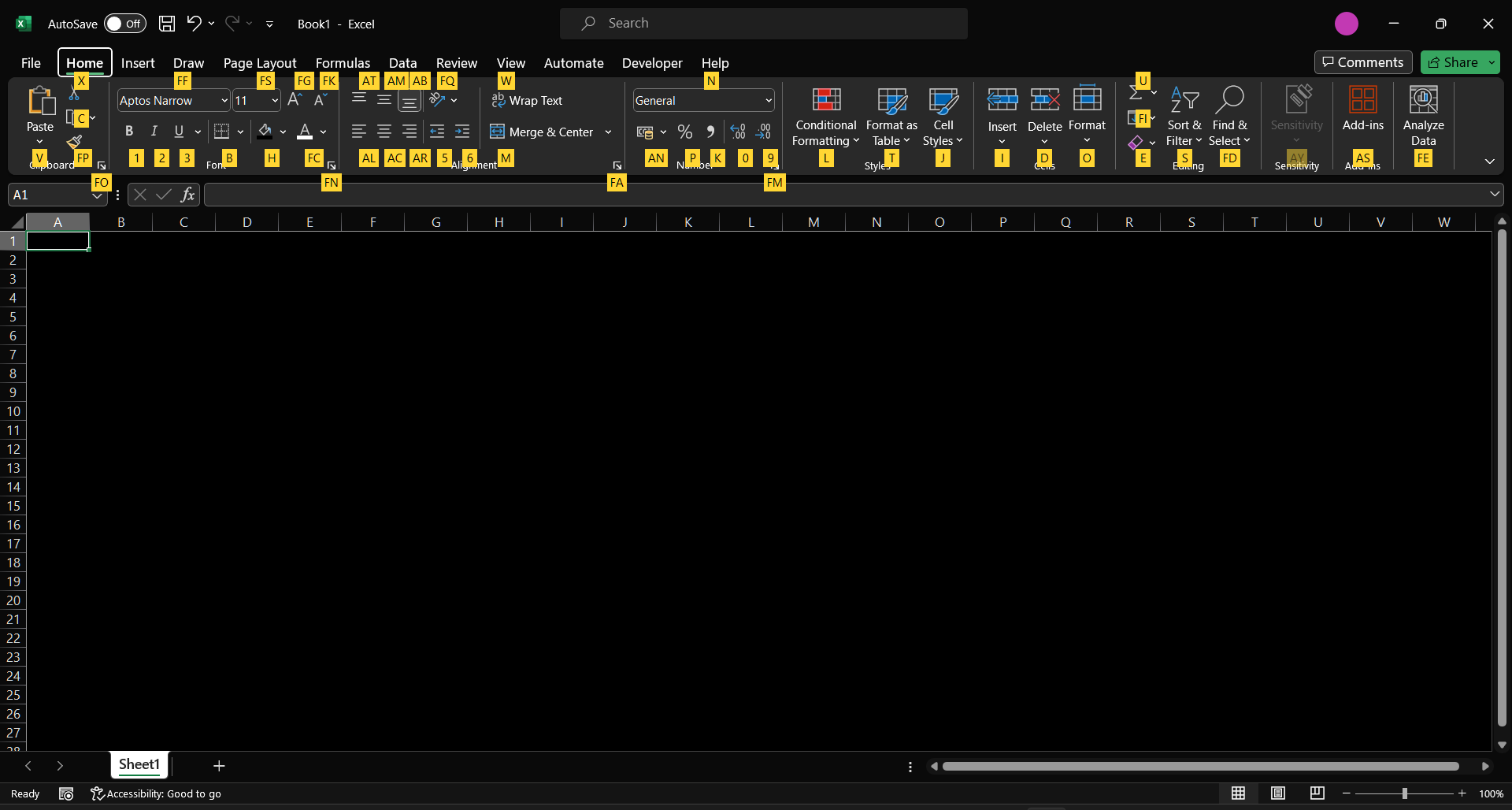Open the Add-ins icon

1362,101
